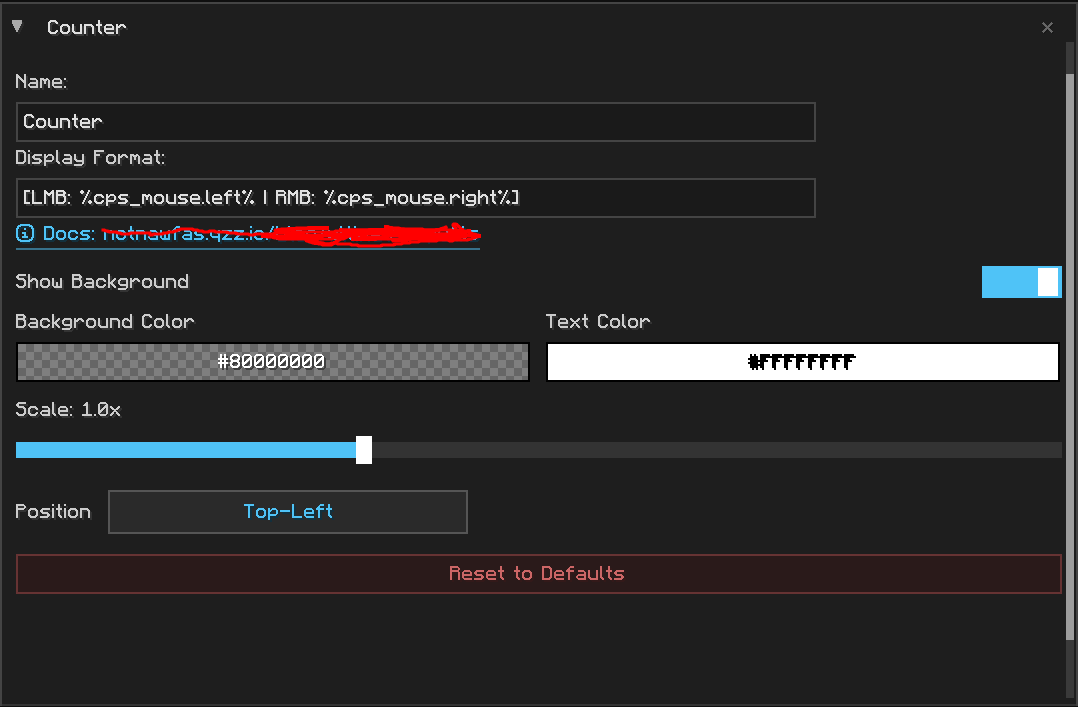Click the Text Color label

(x=597, y=321)
